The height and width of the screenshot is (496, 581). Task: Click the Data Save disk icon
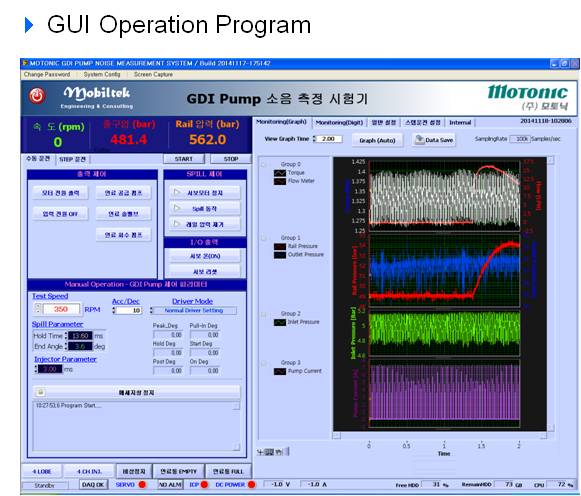419,140
